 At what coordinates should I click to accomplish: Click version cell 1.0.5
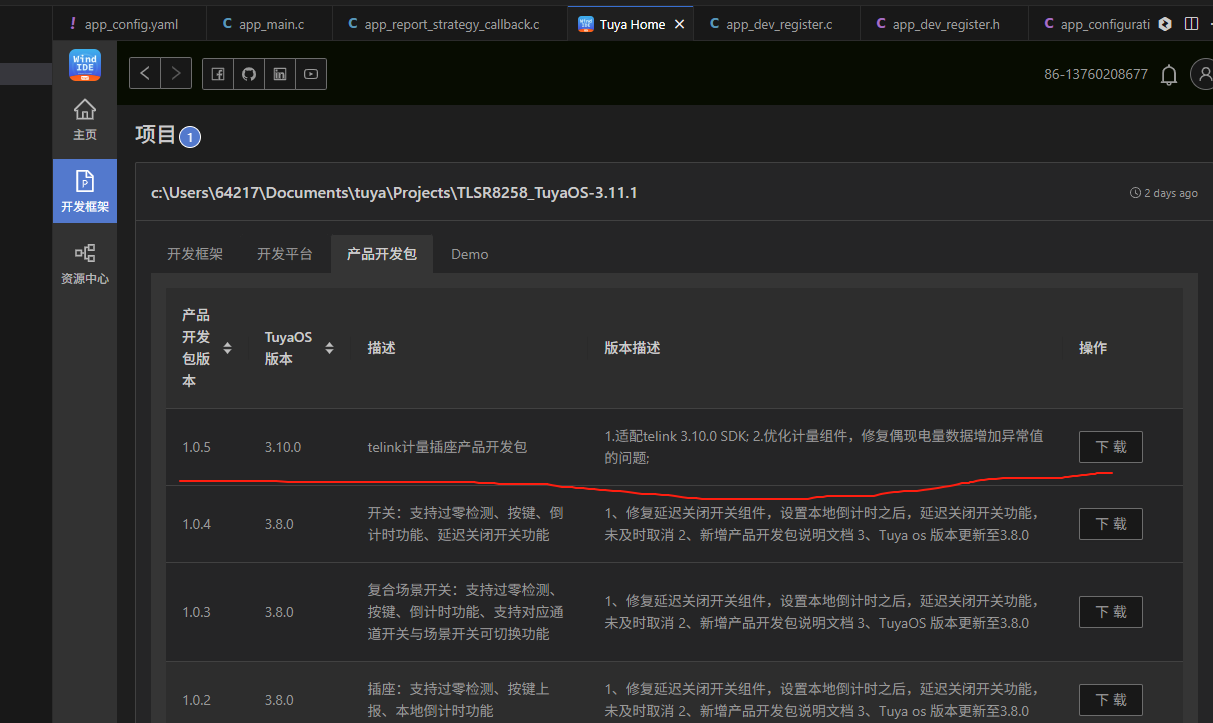tap(197, 447)
